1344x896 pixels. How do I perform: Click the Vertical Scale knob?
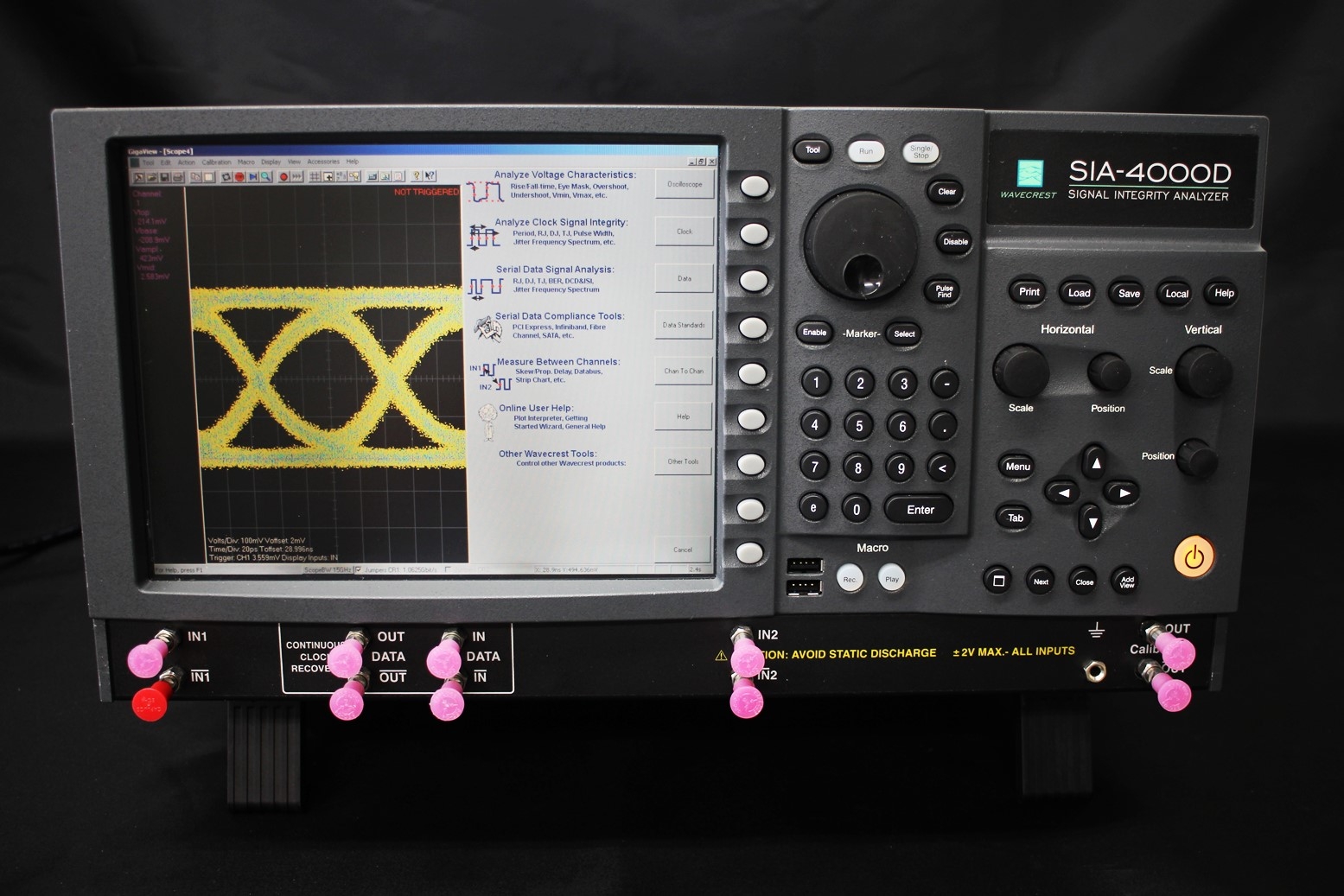click(x=1204, y=372)
